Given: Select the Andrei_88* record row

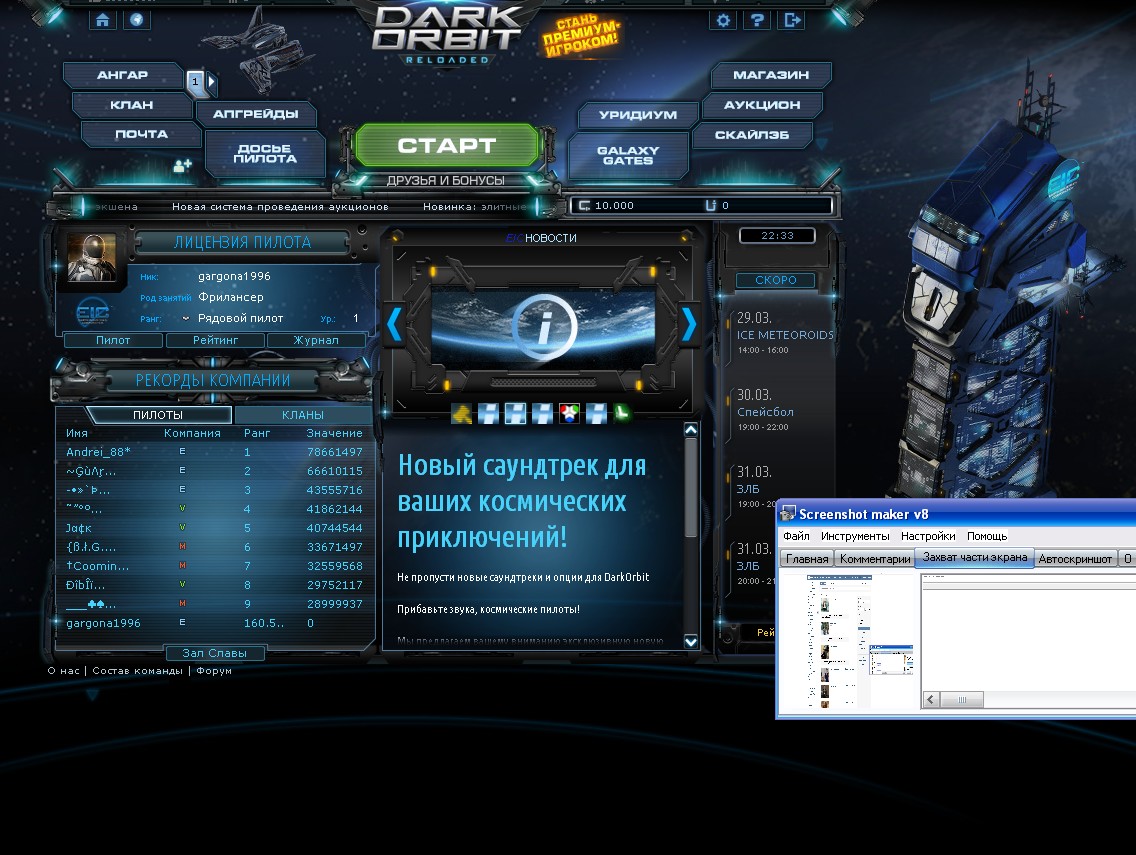Looking at the screenshot, I should pyautogui.click(x=214, y=452).
